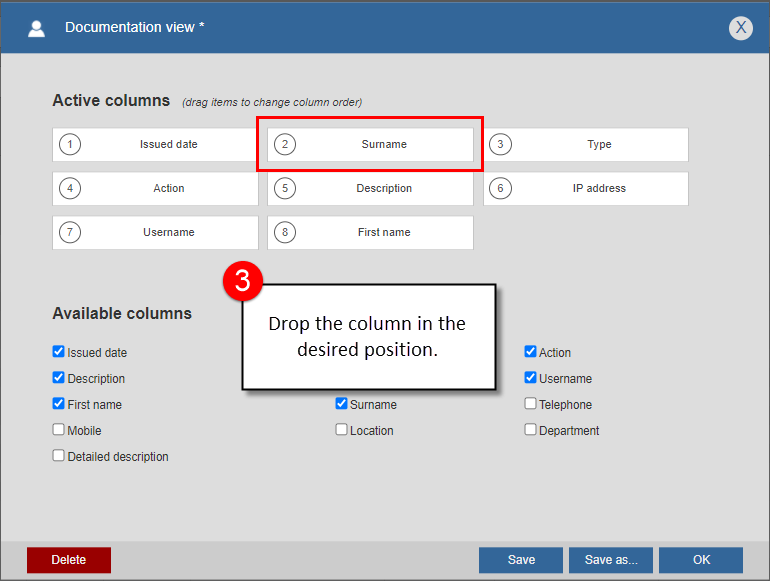
Task: Uncheck the Description checkbox
Action: pyautogui.click(x=58, y=378)
